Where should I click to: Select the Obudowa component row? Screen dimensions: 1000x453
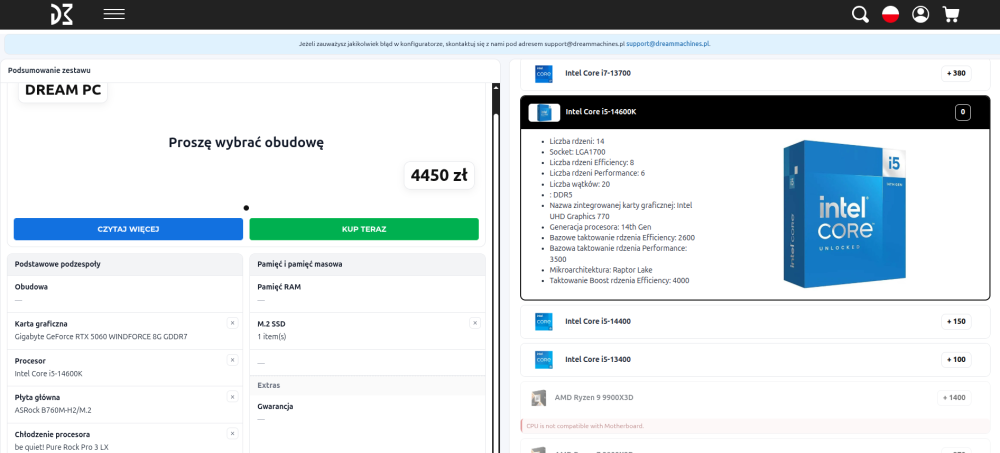tap(125, 293)
